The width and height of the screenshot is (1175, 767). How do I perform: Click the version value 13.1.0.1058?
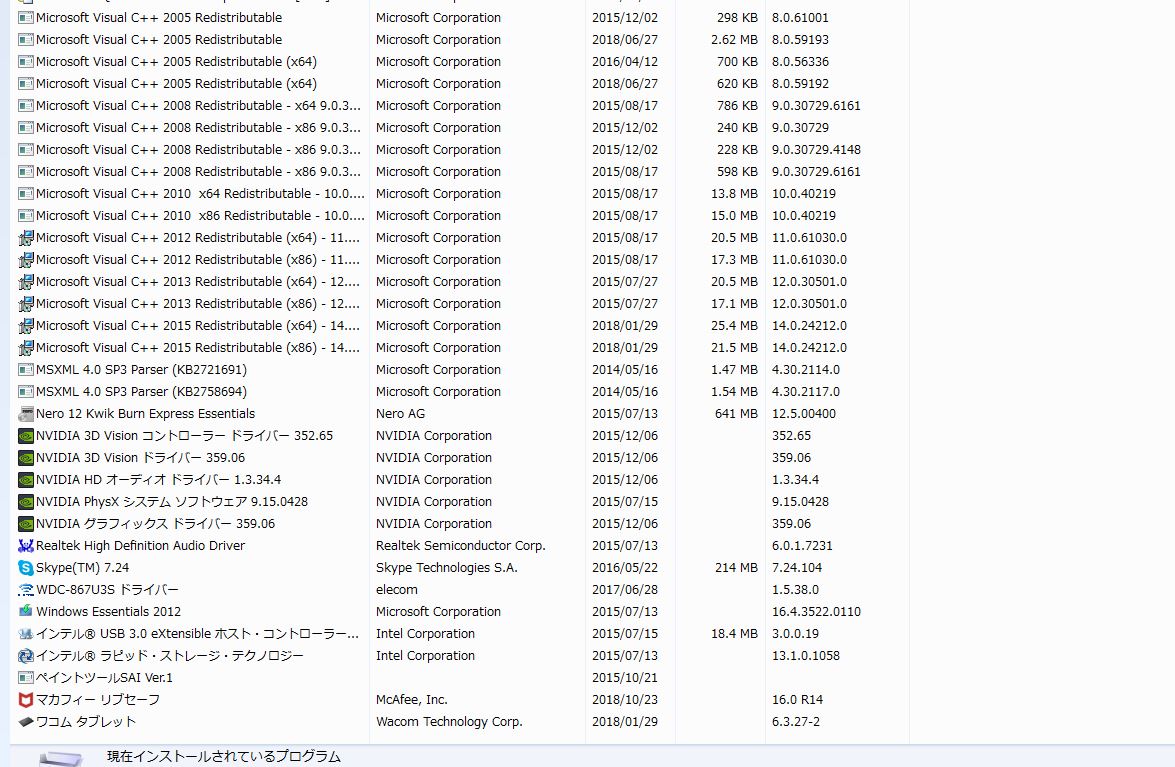(806, 656)
